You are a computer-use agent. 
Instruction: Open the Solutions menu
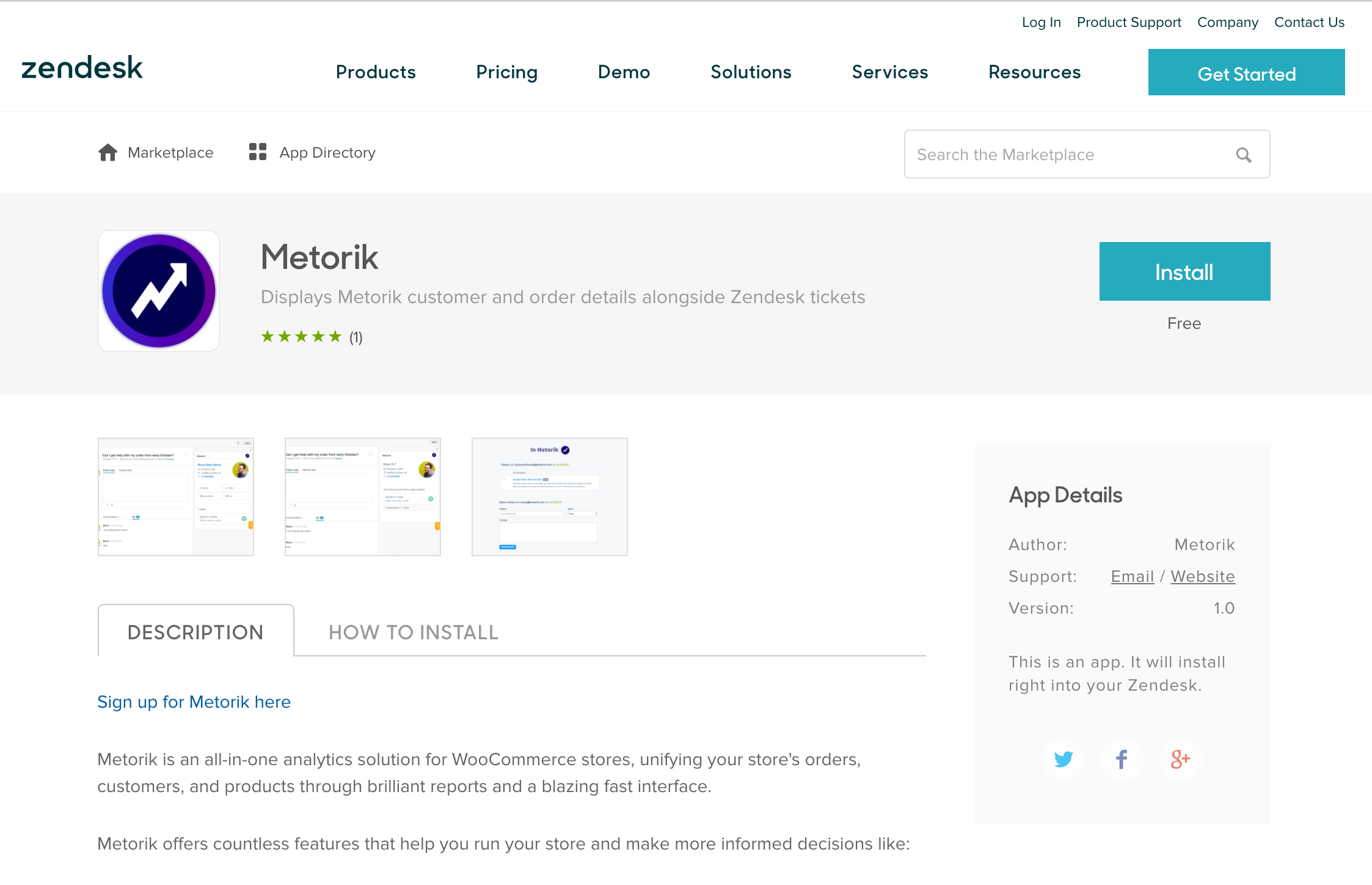751,72
